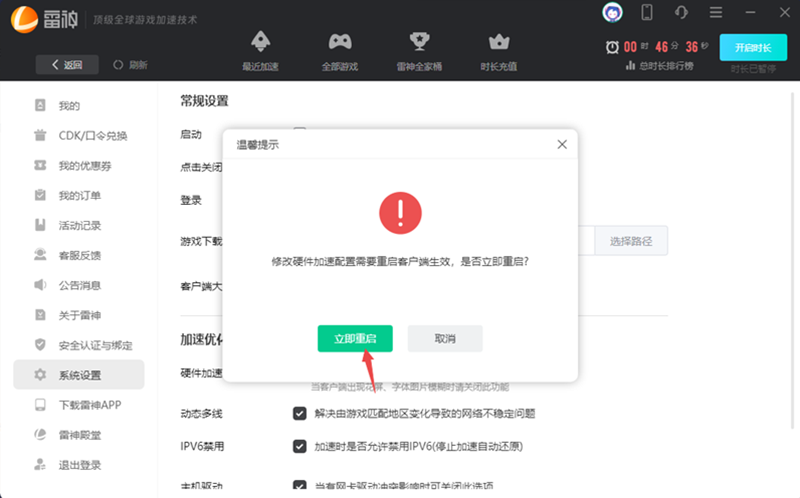Open the hamburger menu icon
Screen dimensions: 800x498
click(x=716, y=12)
